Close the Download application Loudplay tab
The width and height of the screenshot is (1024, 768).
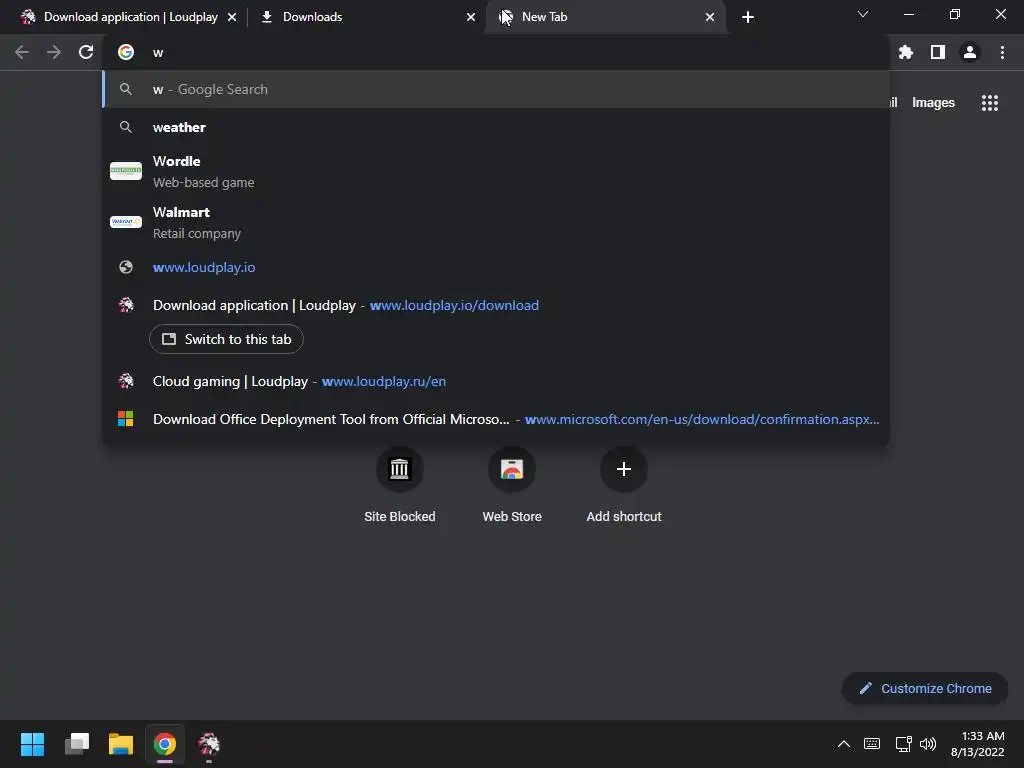pyautogui.click(x=232, y=17)
